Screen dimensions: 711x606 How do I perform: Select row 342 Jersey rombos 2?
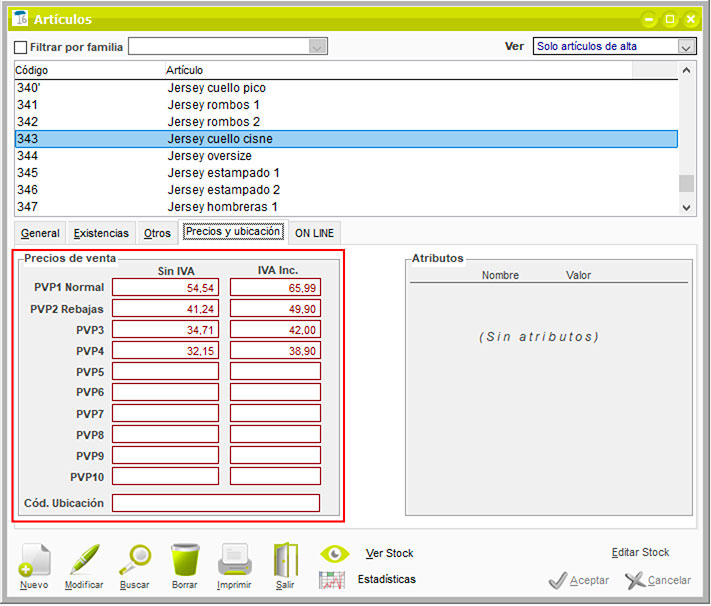(x=346, y=122)
